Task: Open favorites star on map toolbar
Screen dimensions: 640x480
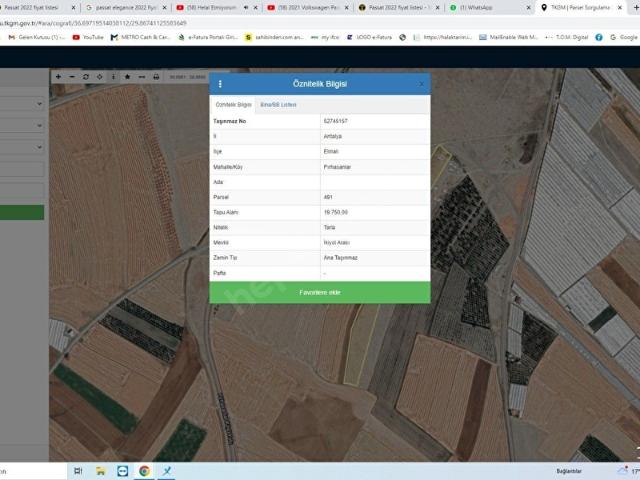Action: (127, 77)
